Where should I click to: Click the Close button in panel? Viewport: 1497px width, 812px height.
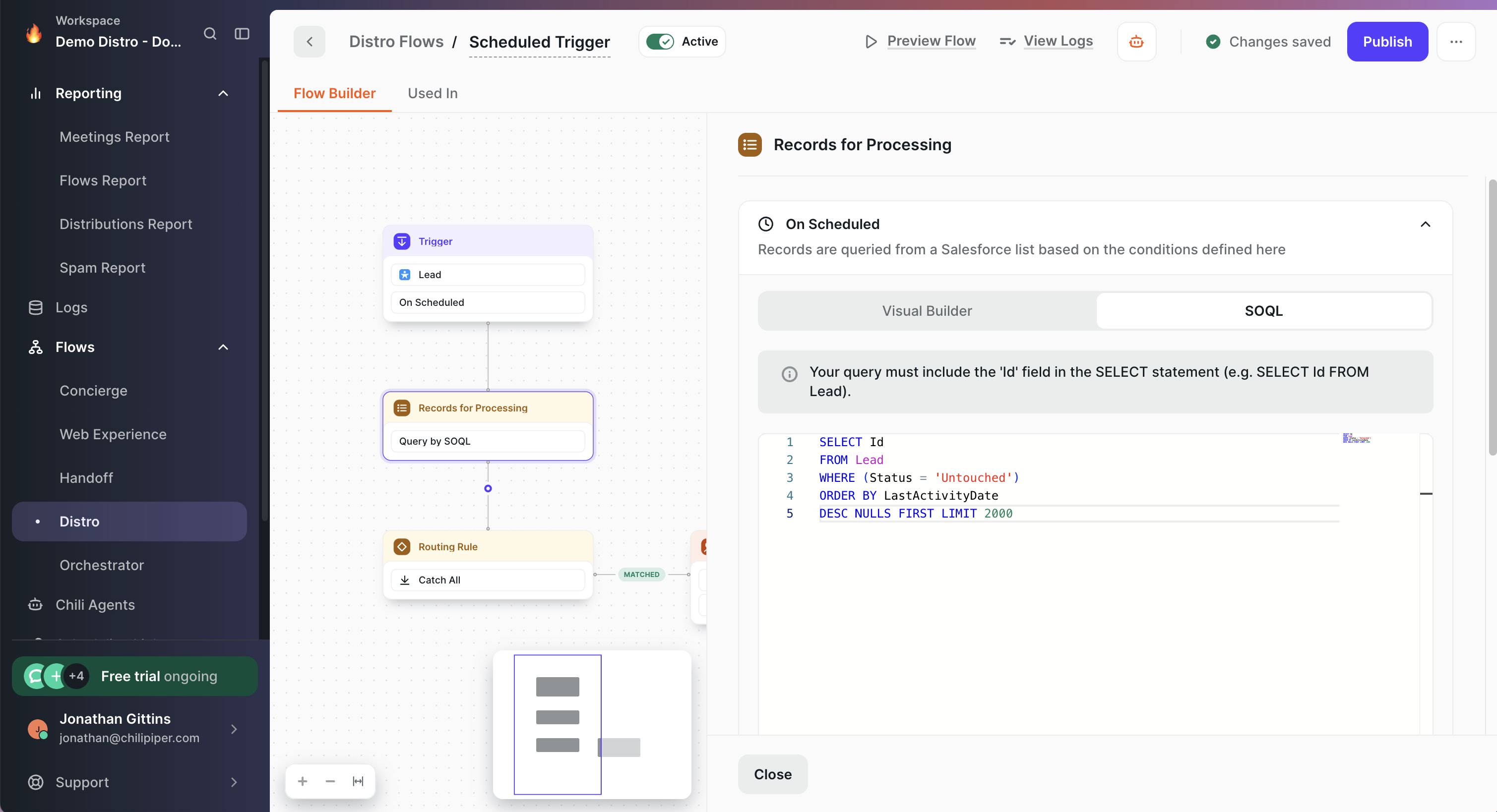772,774
